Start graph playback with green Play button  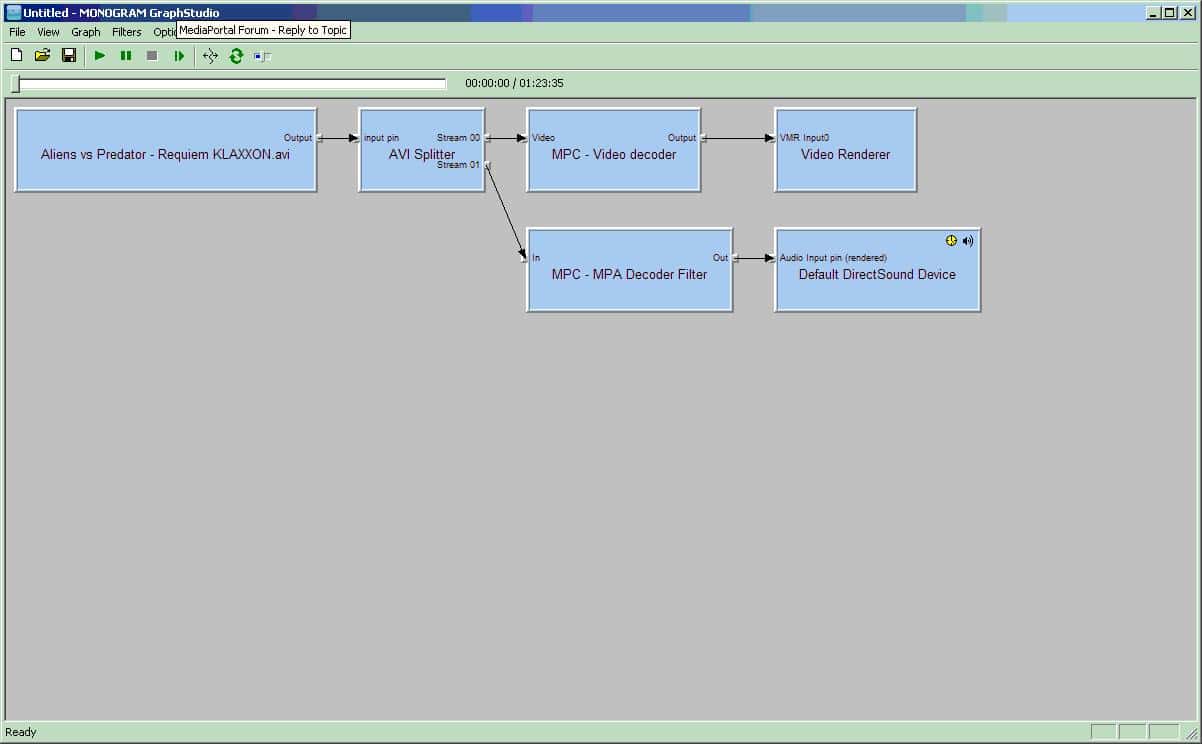click(x=100, y=56)
